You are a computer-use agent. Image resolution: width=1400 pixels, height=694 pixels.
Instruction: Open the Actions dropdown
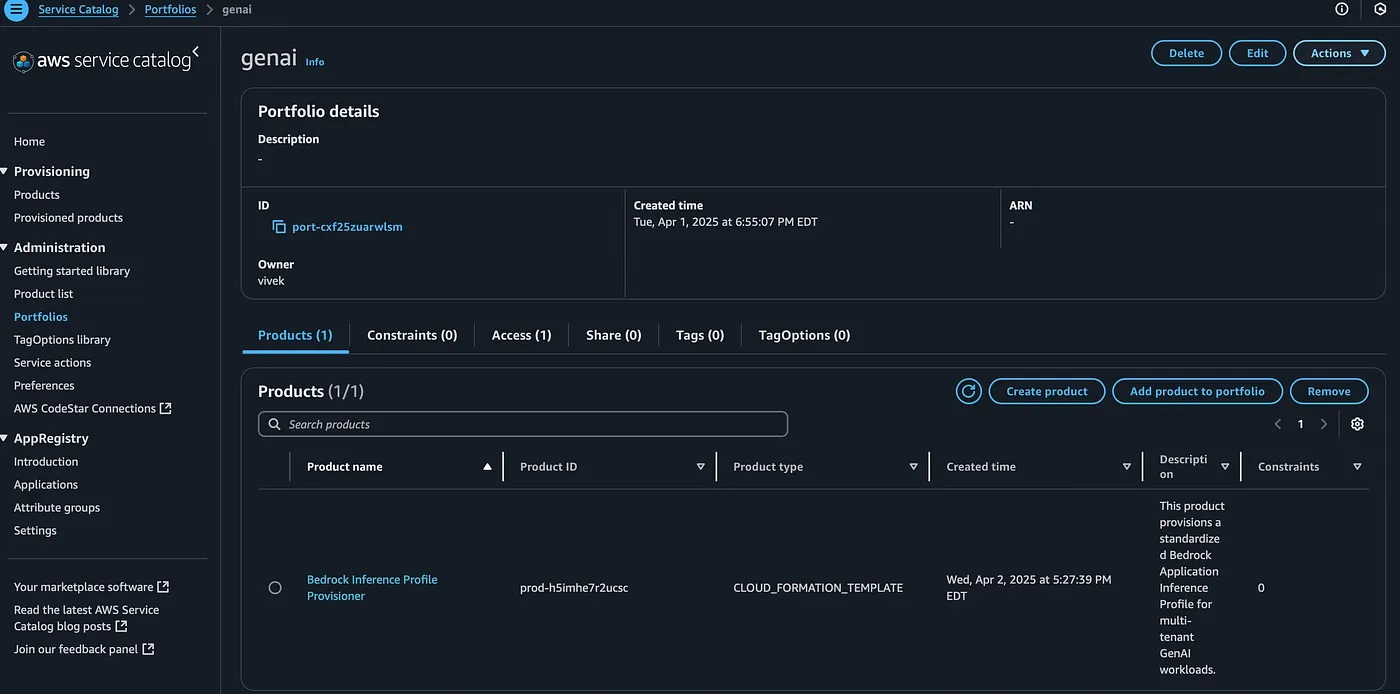(1339, 53)
